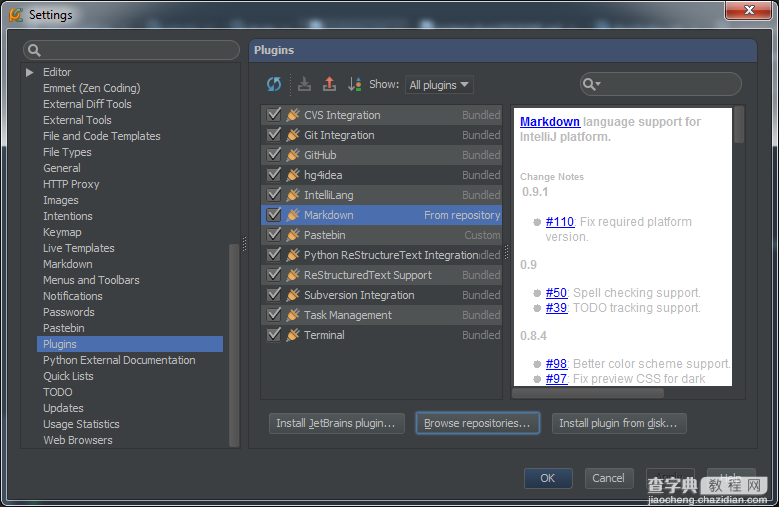Click the description pane horizontal scrollbar
The width and height of the screenshot is (779, 507).
[588, 393]
